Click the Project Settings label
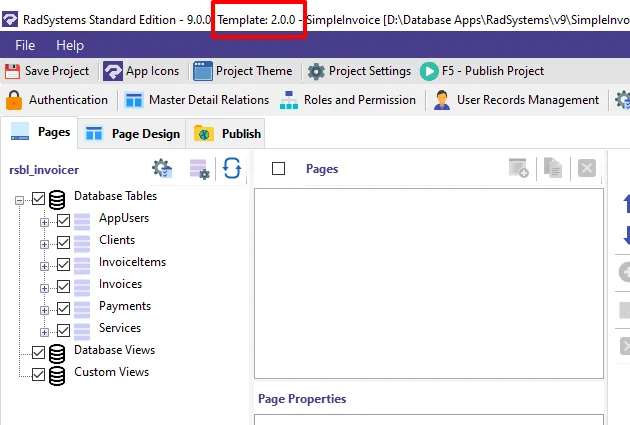630x425 pixels. tap(370, 71)
